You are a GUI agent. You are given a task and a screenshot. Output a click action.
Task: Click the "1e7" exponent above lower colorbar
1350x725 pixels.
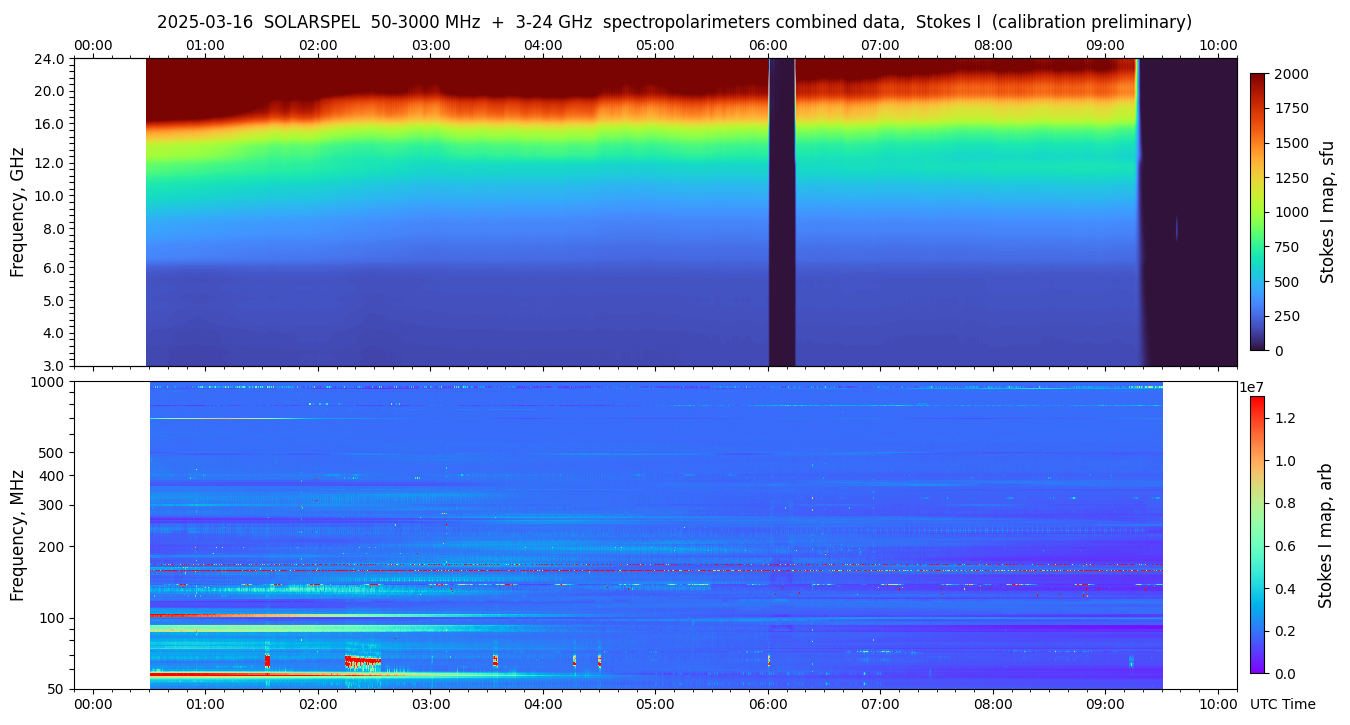click(1253, 387)
